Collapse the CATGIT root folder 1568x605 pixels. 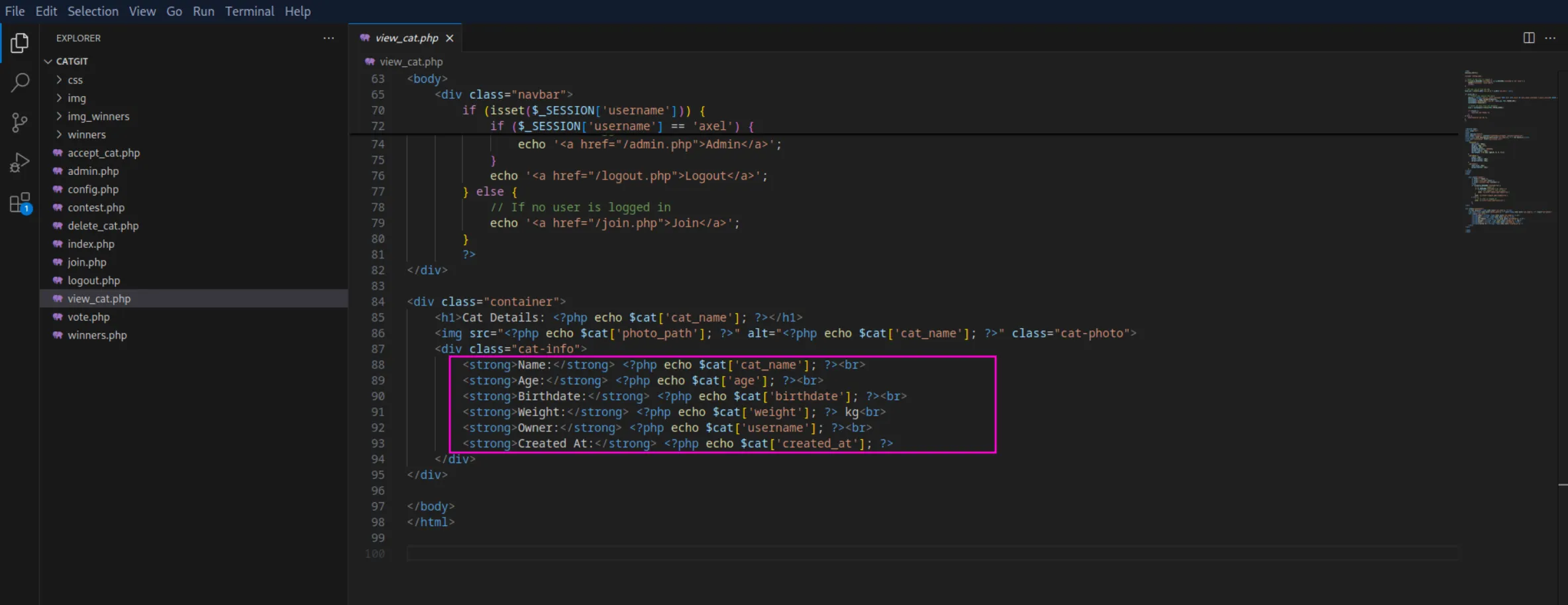tap(48, 61)
